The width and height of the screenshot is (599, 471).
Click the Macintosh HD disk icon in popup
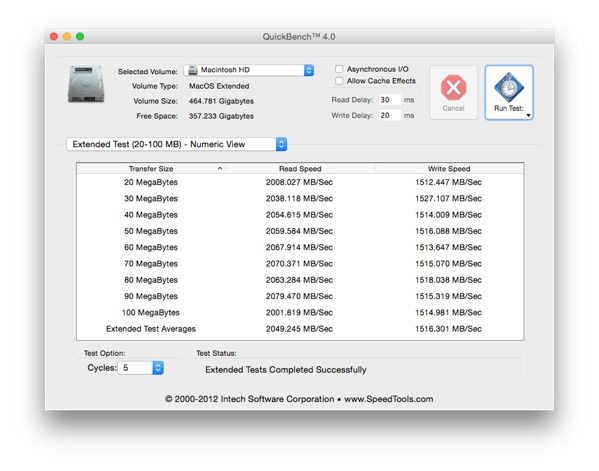pos(193,70)
